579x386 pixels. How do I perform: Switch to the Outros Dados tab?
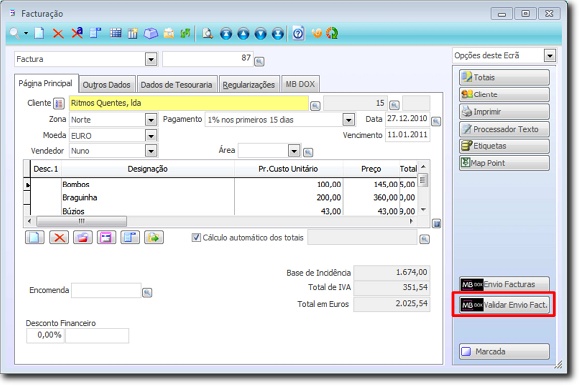106,85
